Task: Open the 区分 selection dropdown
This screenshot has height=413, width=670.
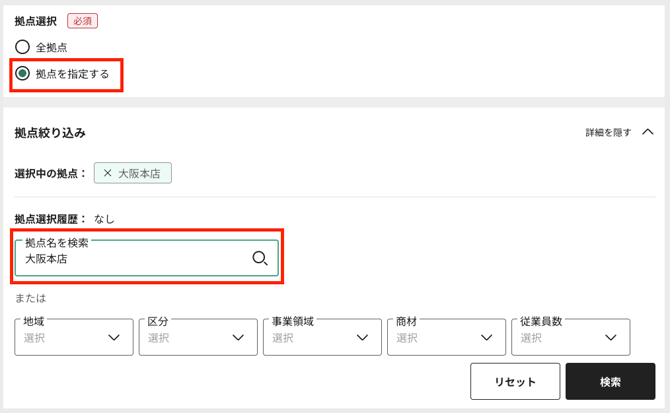Action: tap(184, 338)
